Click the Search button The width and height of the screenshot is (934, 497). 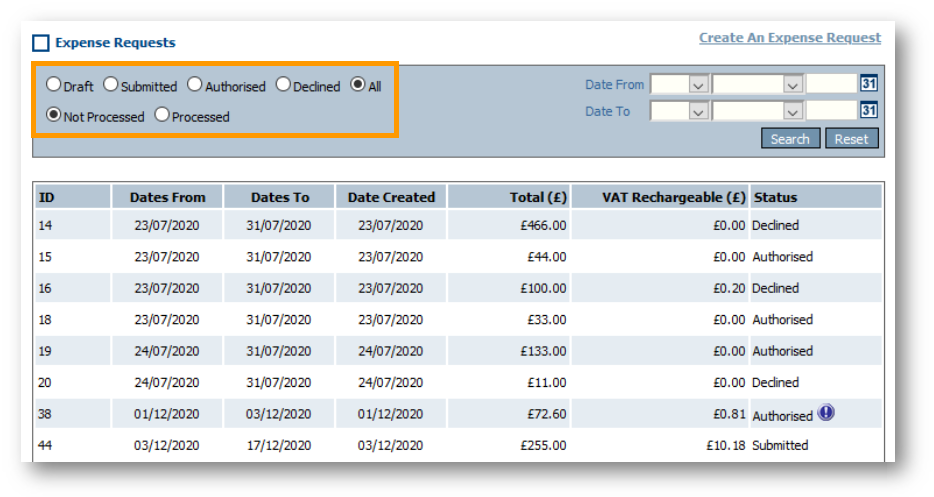point(790,139)
